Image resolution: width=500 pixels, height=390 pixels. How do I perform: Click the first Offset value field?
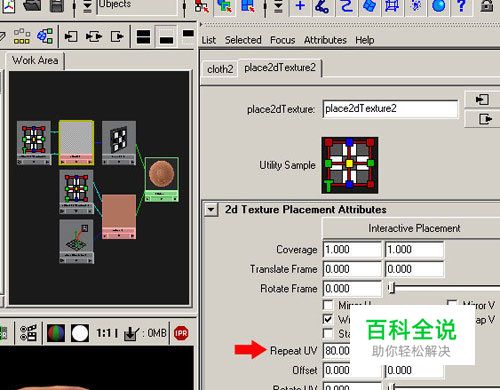pos(352,370)
